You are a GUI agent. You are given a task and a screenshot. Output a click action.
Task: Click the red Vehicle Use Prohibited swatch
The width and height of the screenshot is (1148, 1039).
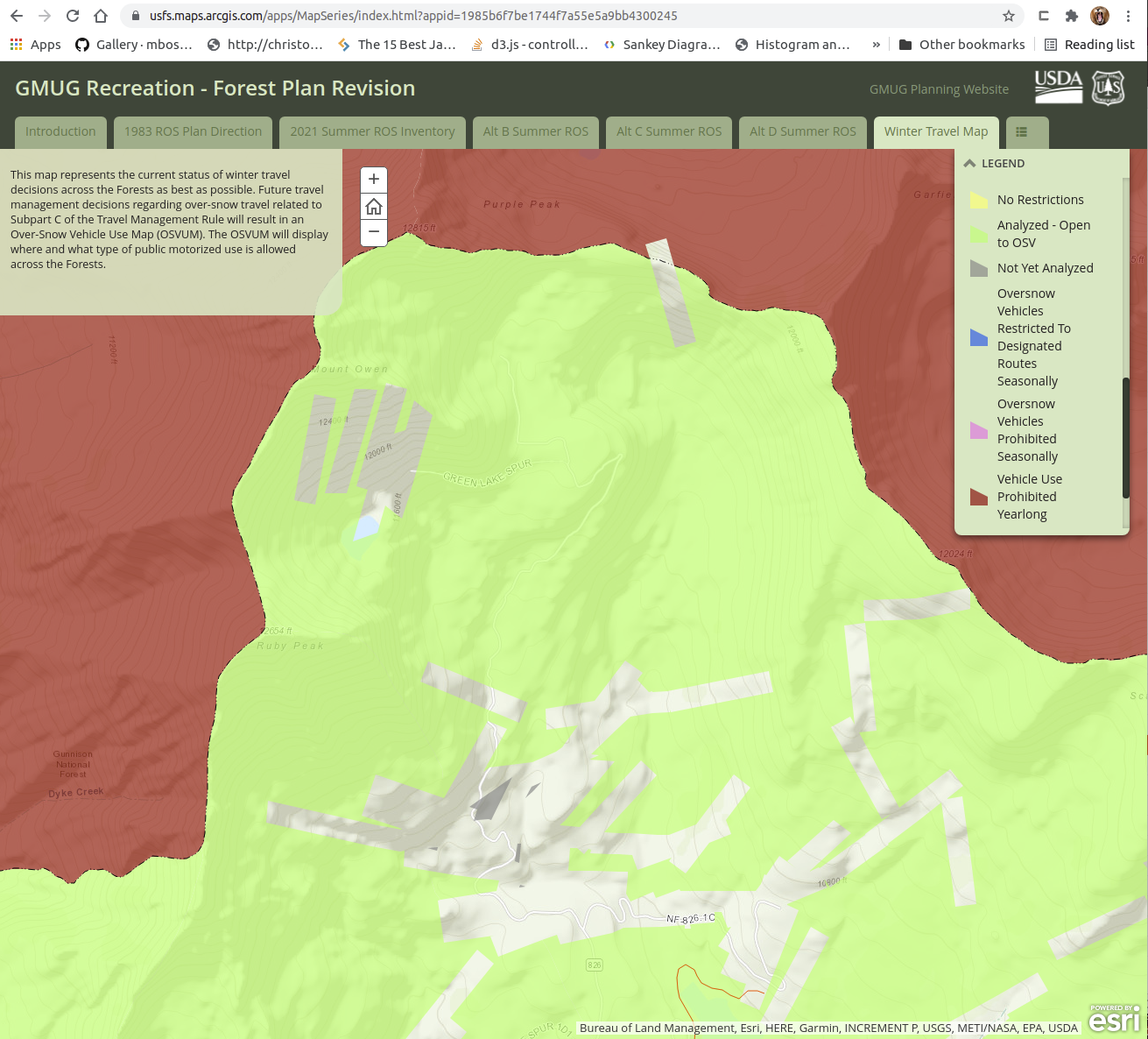tap(979, 497)
